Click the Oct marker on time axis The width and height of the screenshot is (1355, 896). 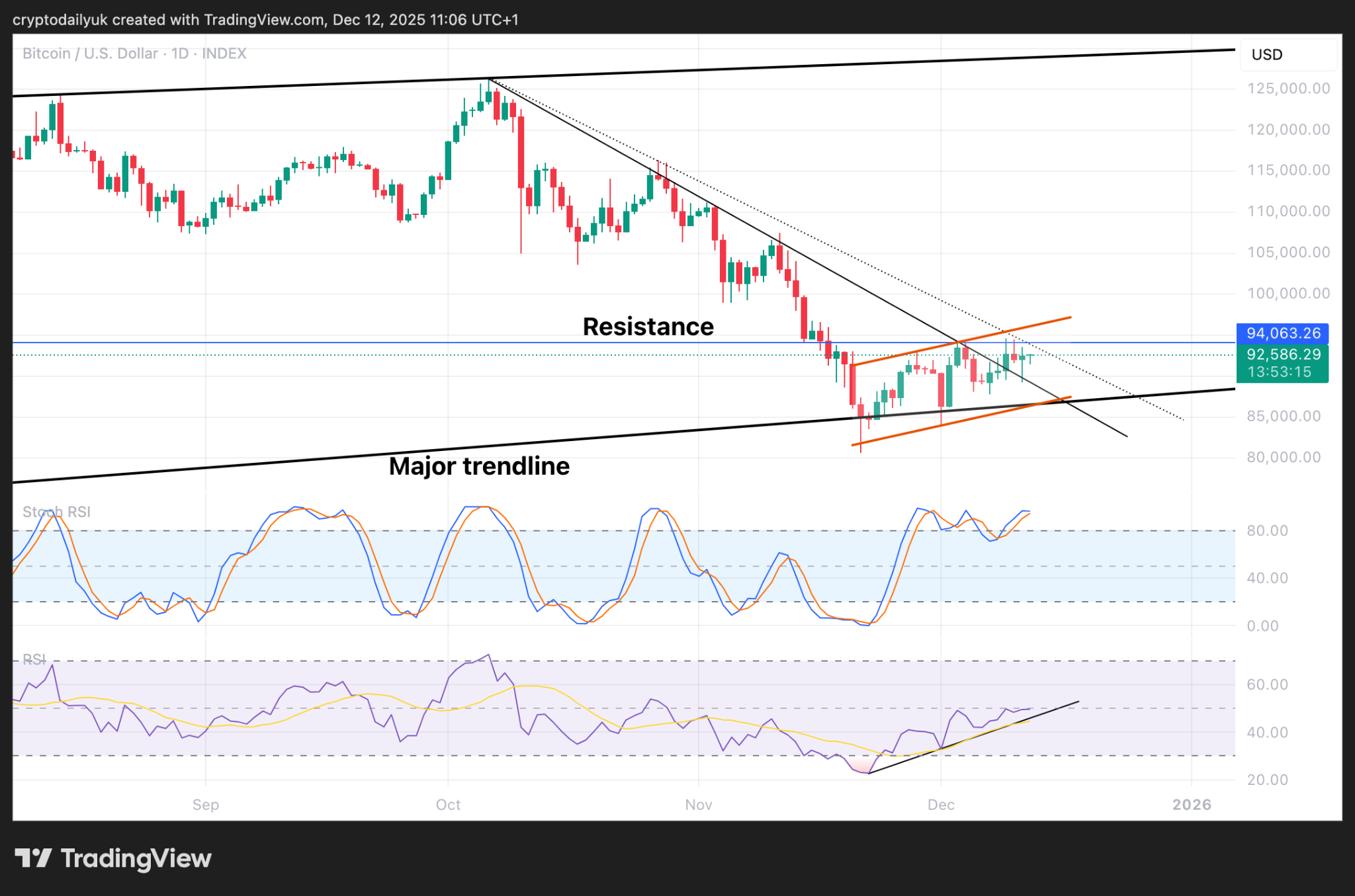448,805
